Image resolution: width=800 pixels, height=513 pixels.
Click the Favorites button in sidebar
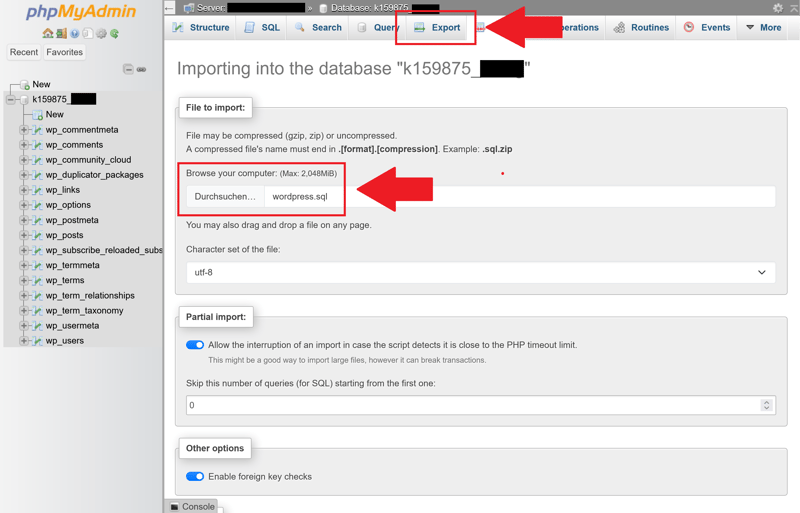[65, 52]
